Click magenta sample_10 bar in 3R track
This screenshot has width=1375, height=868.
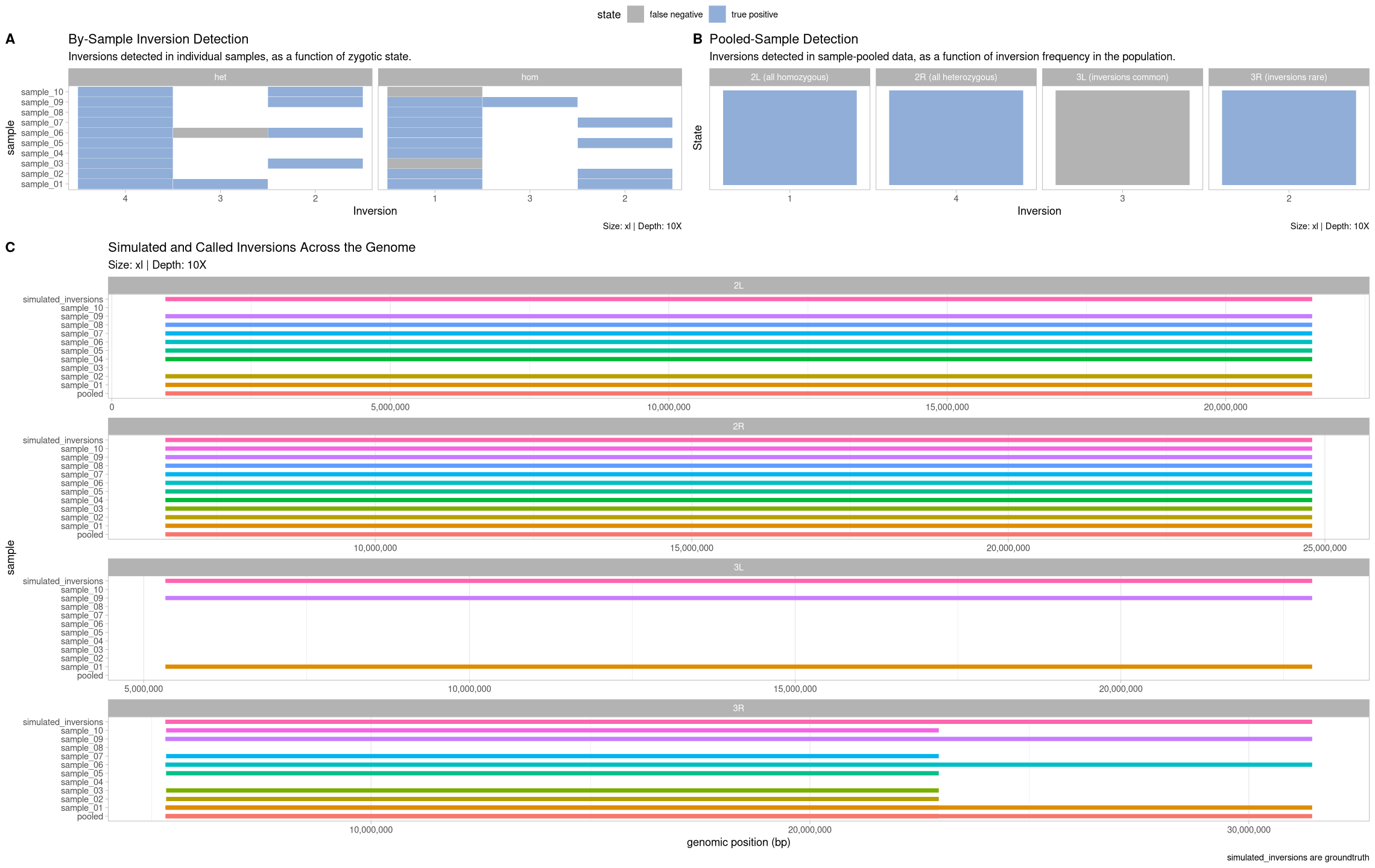click(x=552, y=731)
